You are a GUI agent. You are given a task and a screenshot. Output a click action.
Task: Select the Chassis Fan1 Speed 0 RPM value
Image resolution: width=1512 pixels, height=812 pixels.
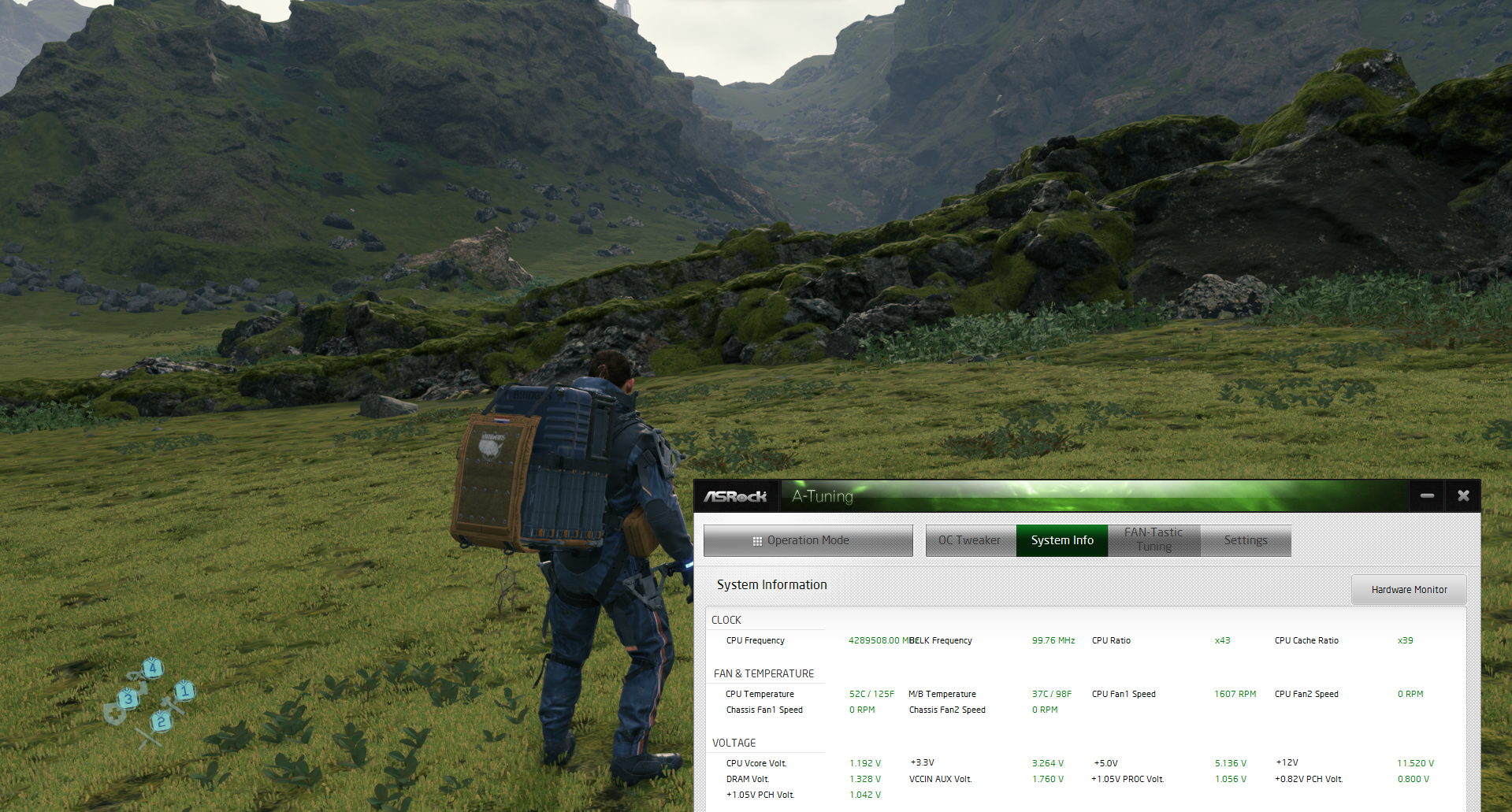(862, 710)
